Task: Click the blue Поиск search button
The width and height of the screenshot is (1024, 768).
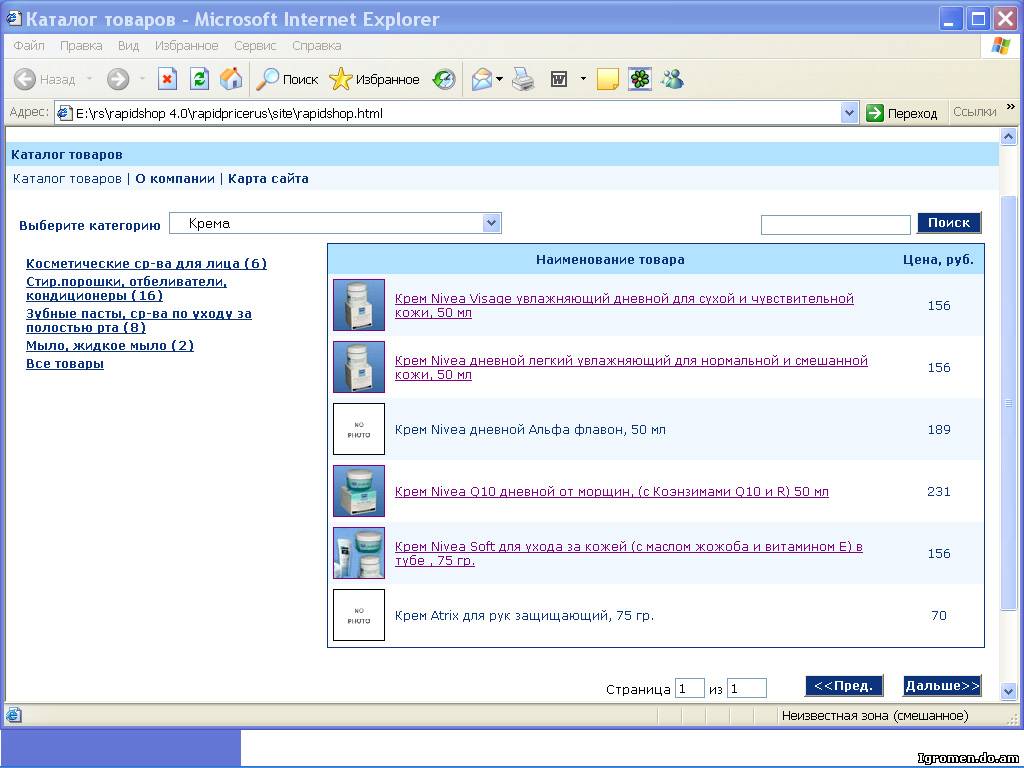Action: point(949,223)
